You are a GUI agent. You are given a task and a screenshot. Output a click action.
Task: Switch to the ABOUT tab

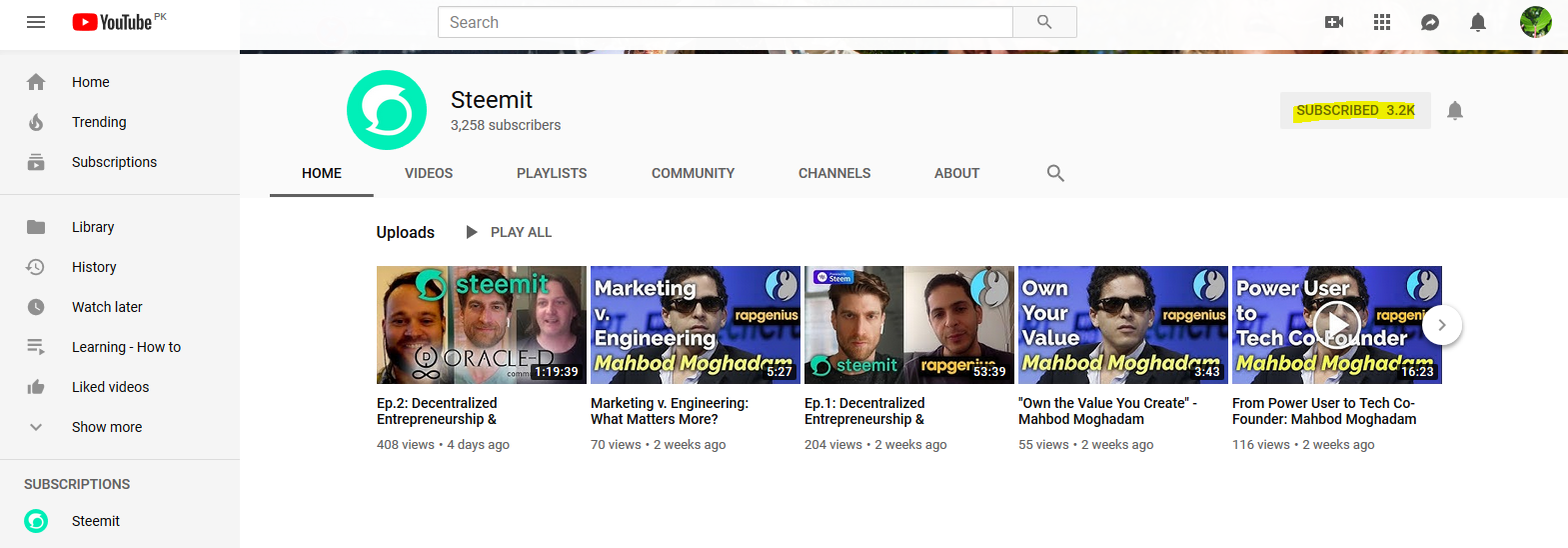[x=956, y=173]
